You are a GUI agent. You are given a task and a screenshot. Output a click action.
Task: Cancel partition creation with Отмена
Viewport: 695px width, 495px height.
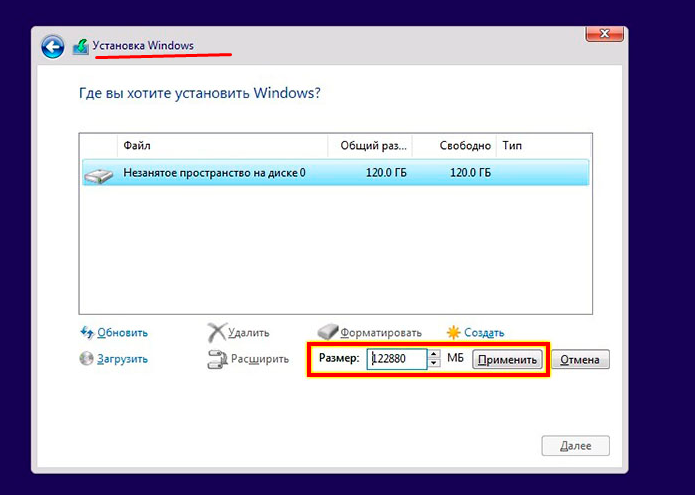click(x=580, y=359)
